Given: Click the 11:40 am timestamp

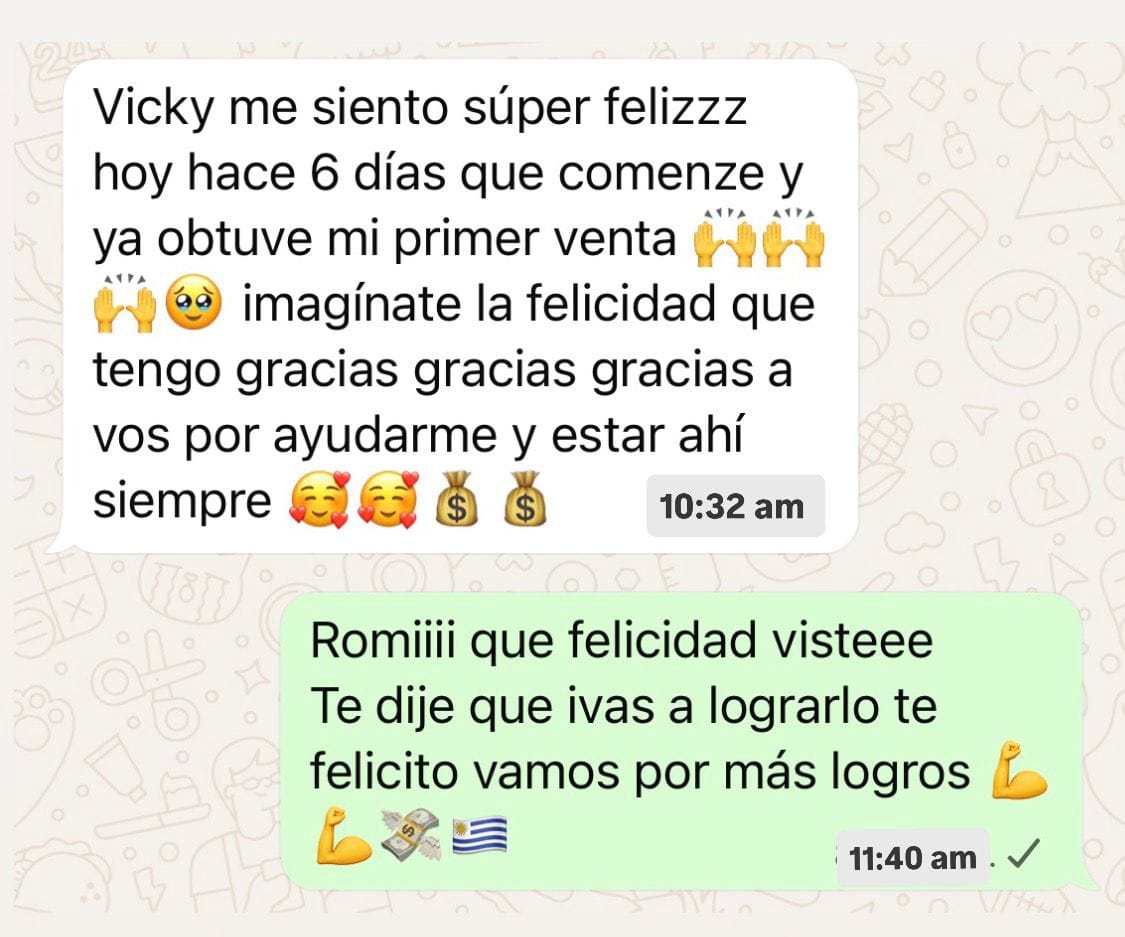Looking at the screenshot, I should pos(912,857).
